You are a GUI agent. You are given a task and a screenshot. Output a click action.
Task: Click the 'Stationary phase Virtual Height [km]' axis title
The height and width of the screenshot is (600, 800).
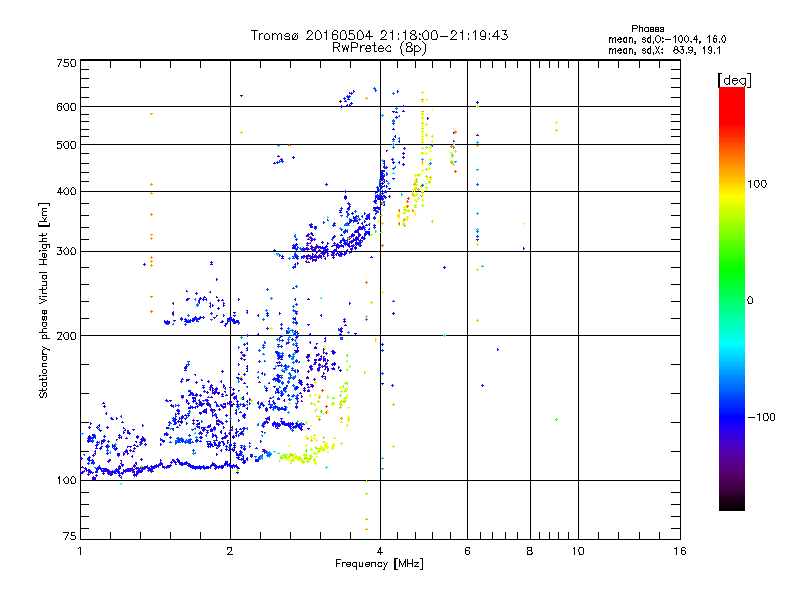pyautogui.click(x=44, y=301)
